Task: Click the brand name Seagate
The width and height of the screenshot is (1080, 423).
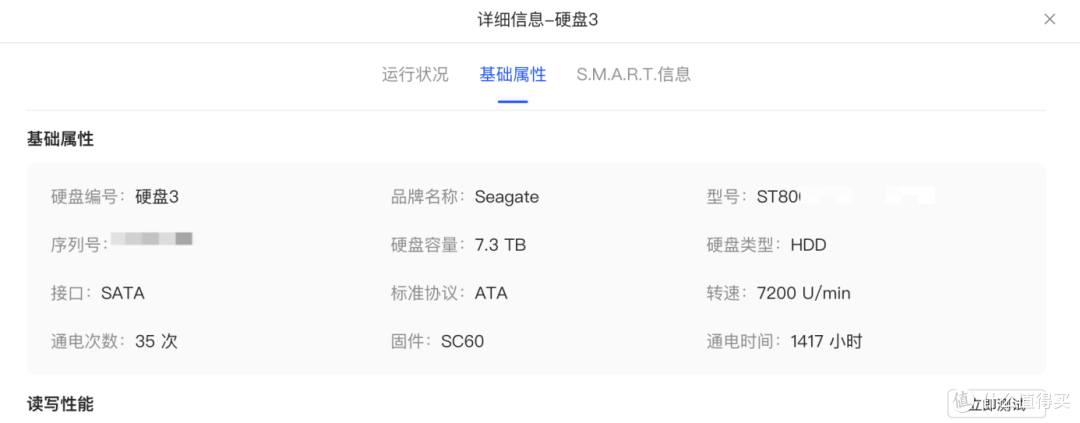Action: (x=507, y=196)
